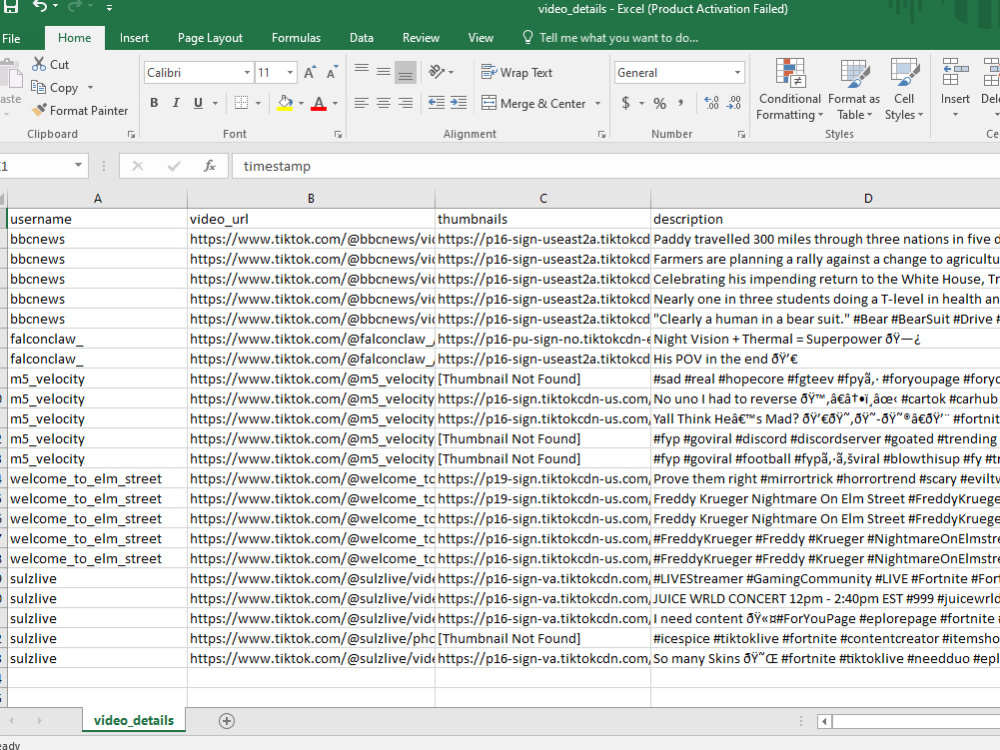Screen dimensions: 1000x750
Task: Click the Insert Function fx icon
Action: 209,166
